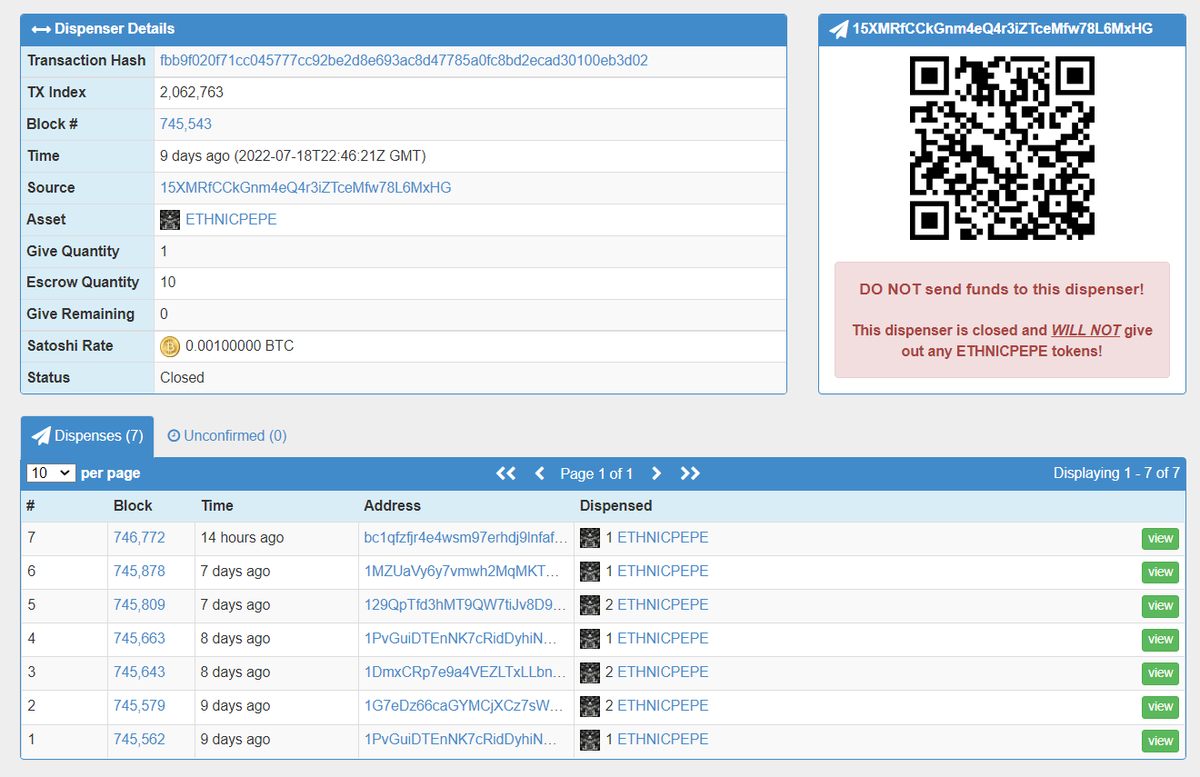Open block 745,878 link
The width and height of the screenshot is (1200, 777).
click(x=139, y=571)
